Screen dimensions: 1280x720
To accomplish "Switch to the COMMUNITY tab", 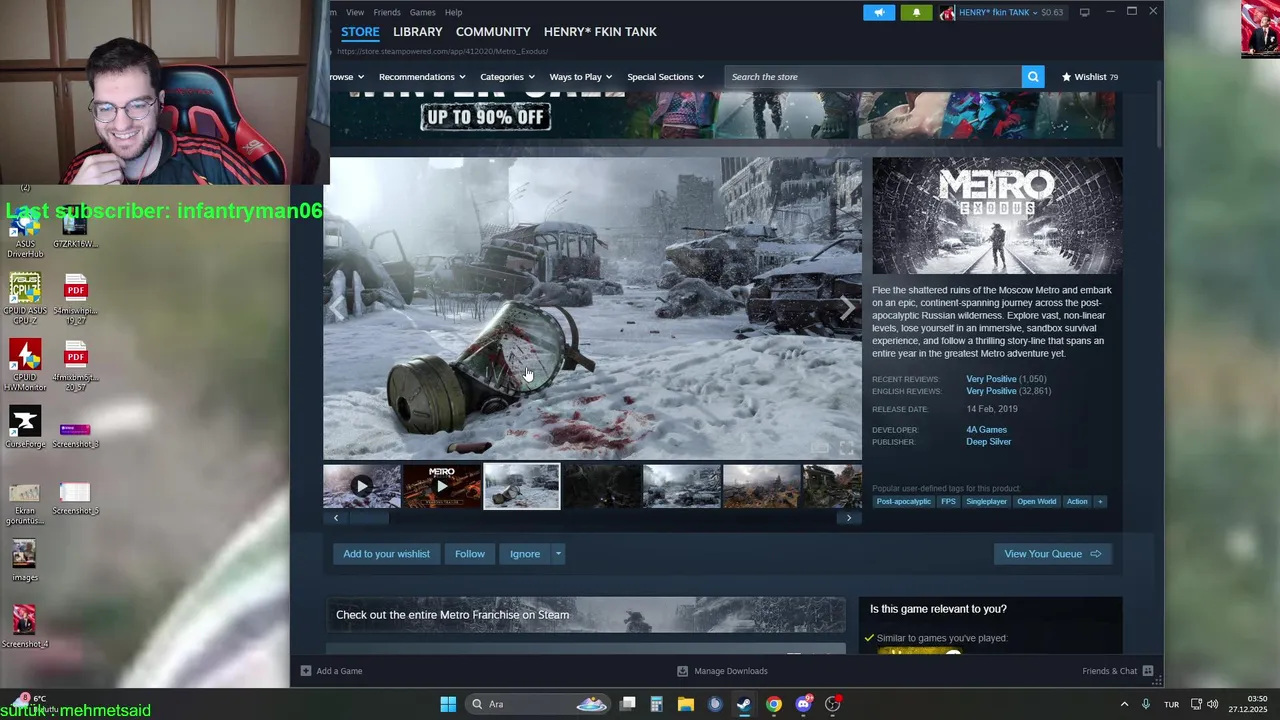I will point(493,32).
